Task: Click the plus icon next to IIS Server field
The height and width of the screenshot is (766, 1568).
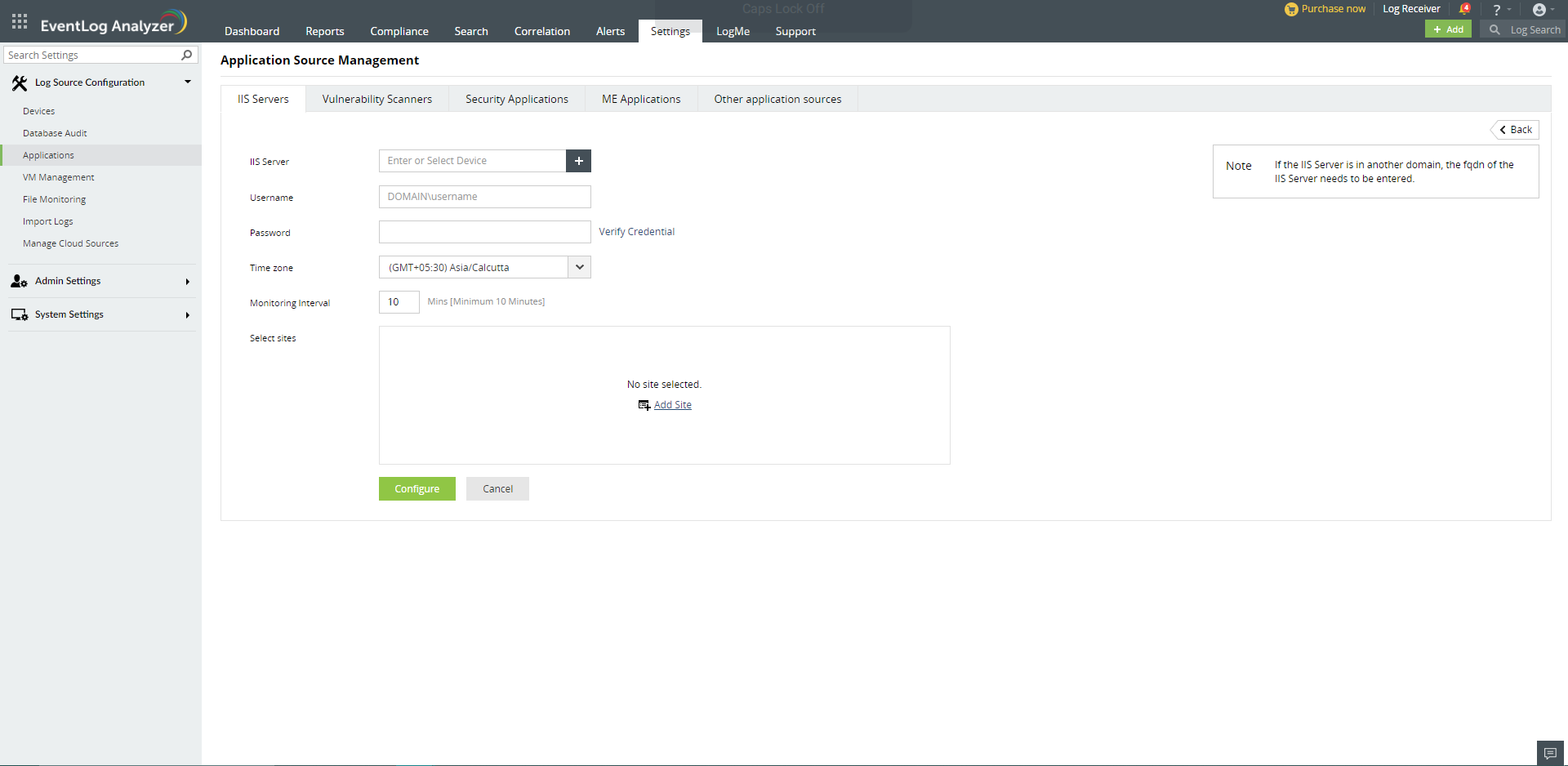Action: click(x=578, y=161)
